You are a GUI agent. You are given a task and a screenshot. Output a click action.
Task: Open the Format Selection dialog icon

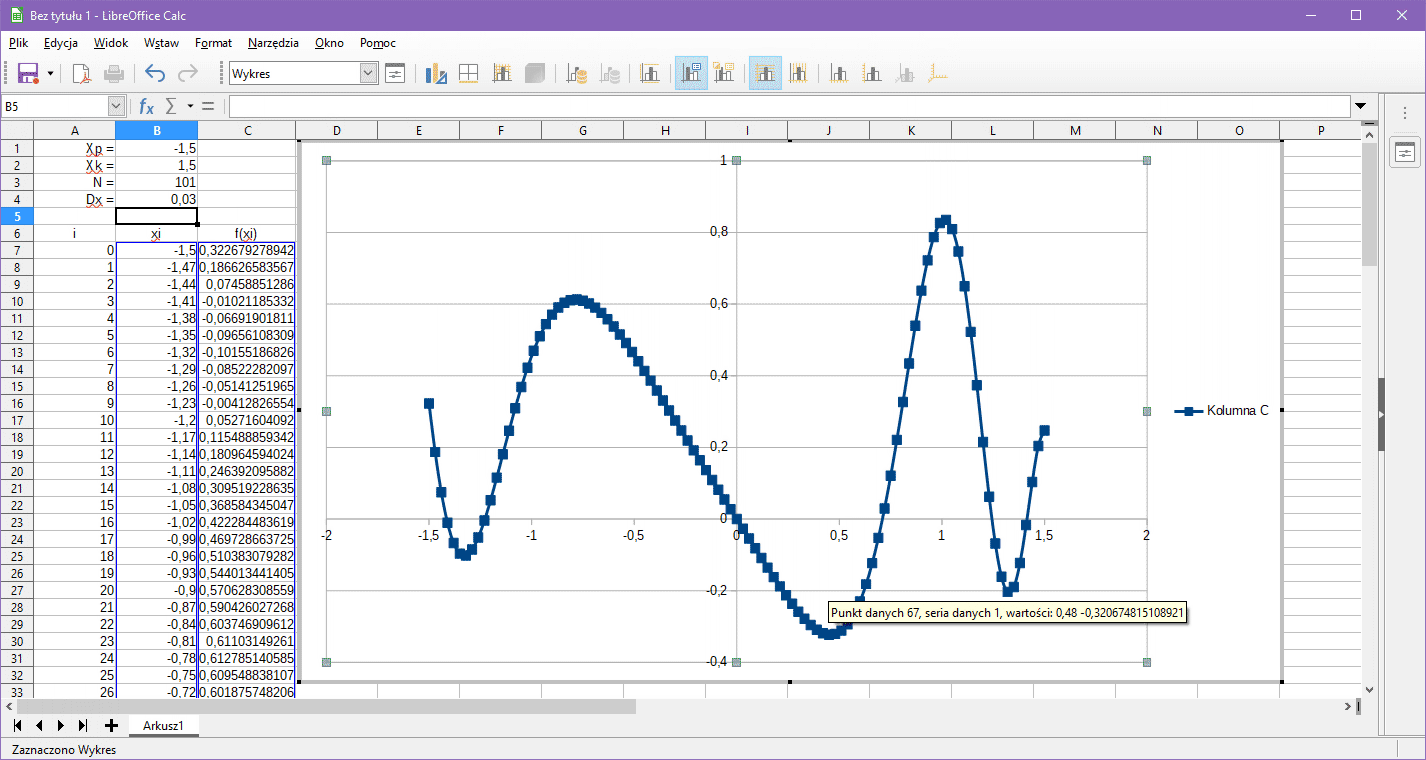pos(395,73)
